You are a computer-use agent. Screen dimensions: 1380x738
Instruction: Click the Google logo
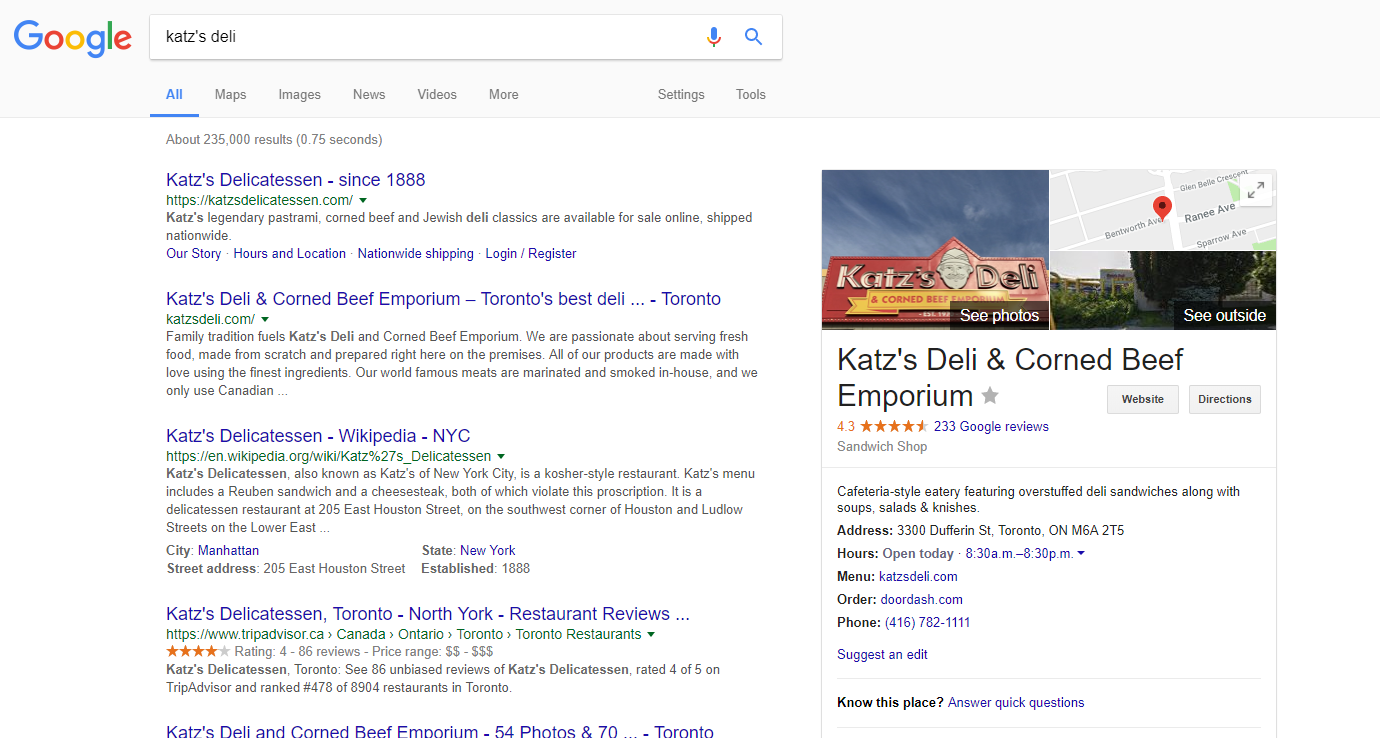pos(72,37)
